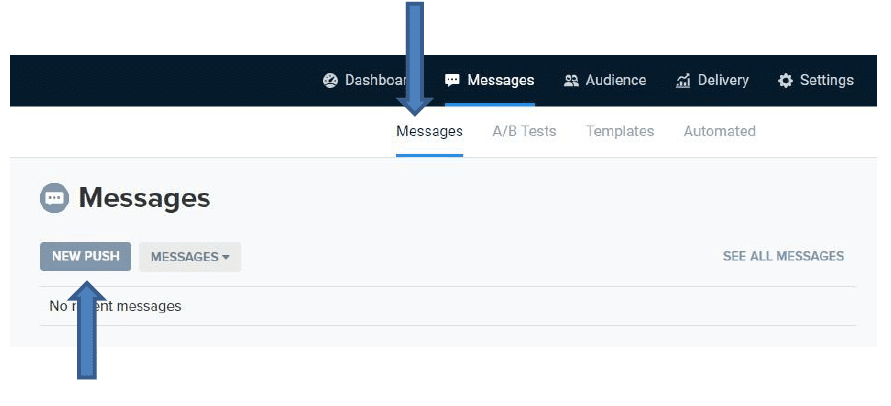This screenshot has width=891, height=406.
Task: Click the round chat icon beside Messages heading
Action: coord(54,198)
